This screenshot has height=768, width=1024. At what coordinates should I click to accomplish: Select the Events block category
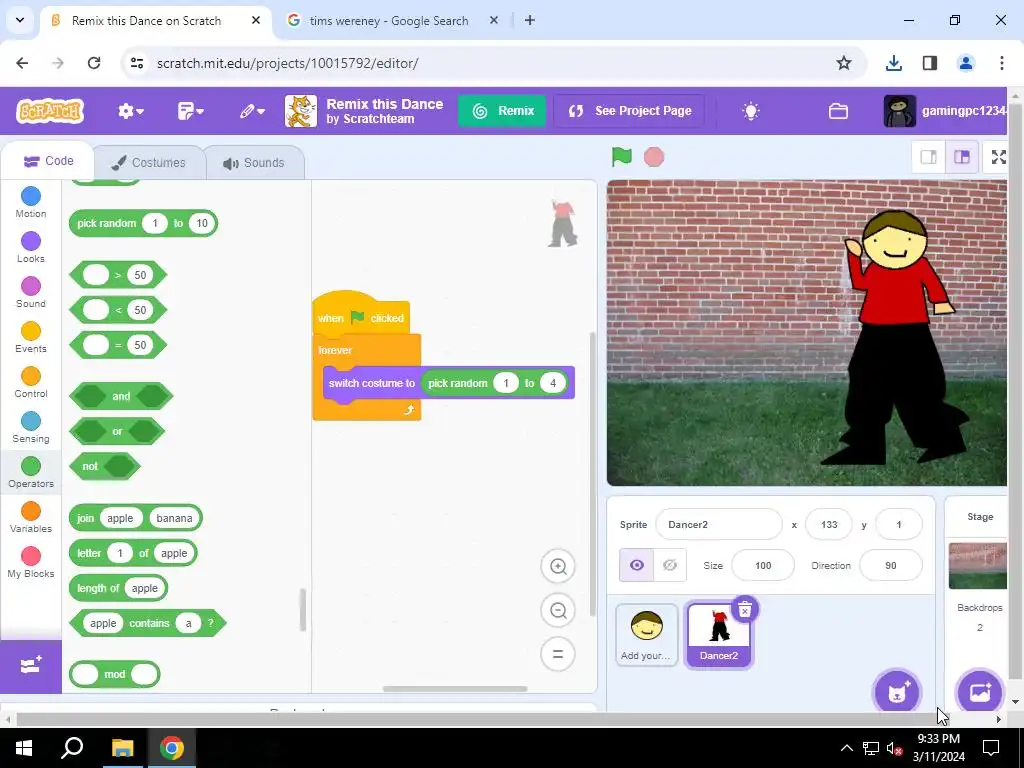tap(31, 338)
